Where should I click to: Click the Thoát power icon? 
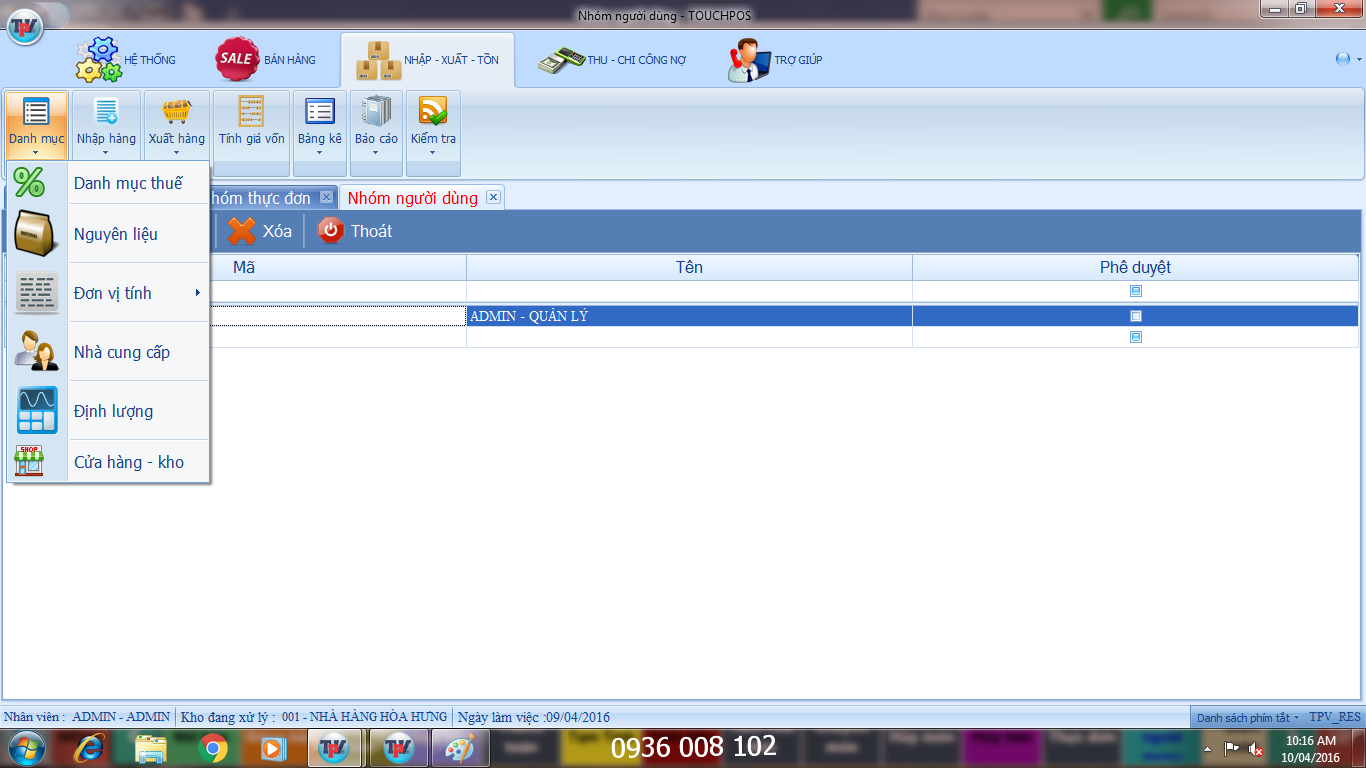[330, 231]
